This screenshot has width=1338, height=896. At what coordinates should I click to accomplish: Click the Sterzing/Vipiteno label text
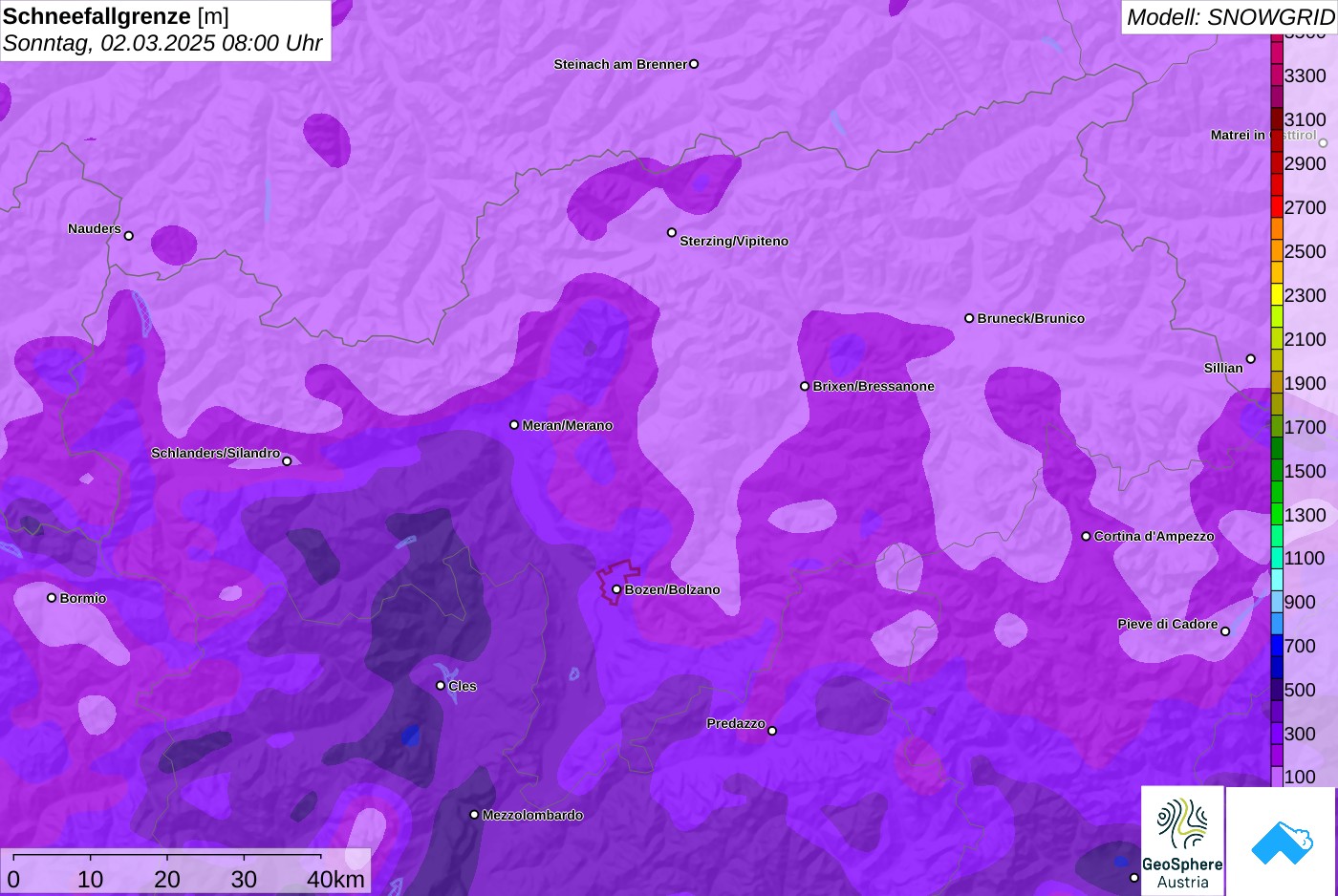pos(734,241)
